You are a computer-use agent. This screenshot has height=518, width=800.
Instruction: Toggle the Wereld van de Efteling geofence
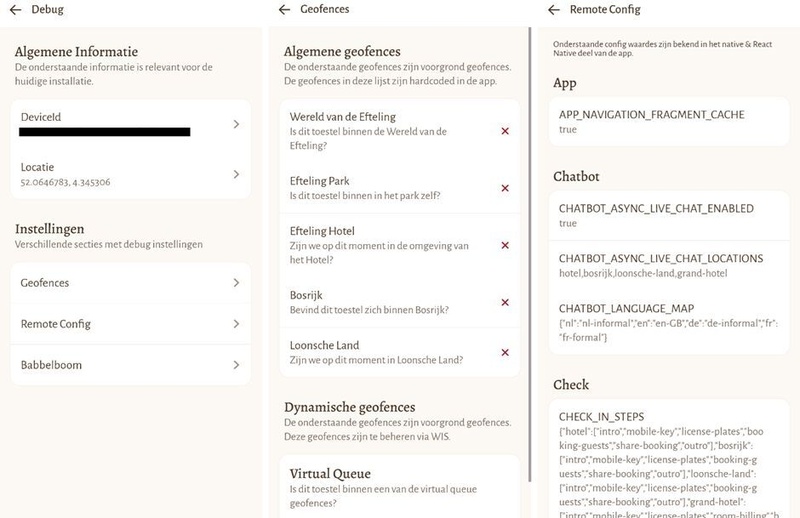pyautogui.click(x=505, y=131)
